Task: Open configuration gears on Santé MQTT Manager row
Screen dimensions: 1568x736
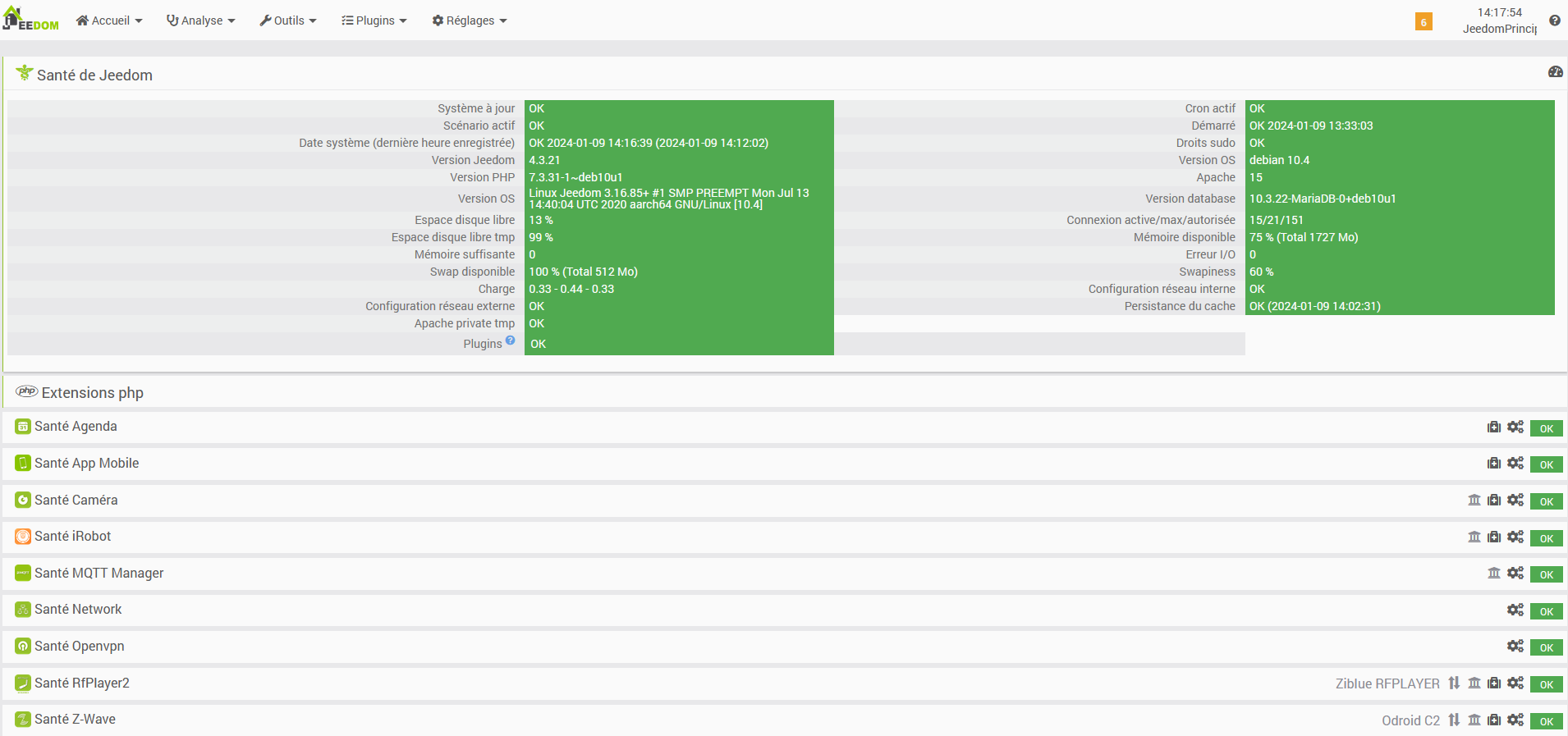Action: pos(1515,573)
